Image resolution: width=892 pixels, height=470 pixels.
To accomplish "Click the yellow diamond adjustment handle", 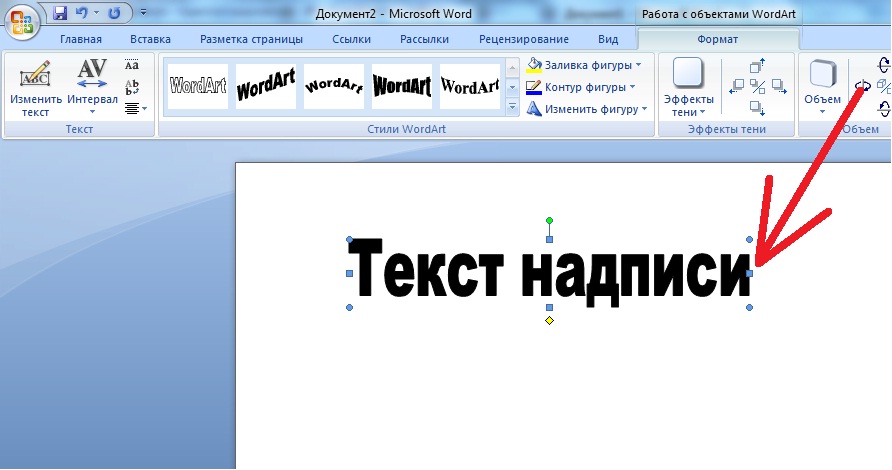I will [x=550, y=320].
